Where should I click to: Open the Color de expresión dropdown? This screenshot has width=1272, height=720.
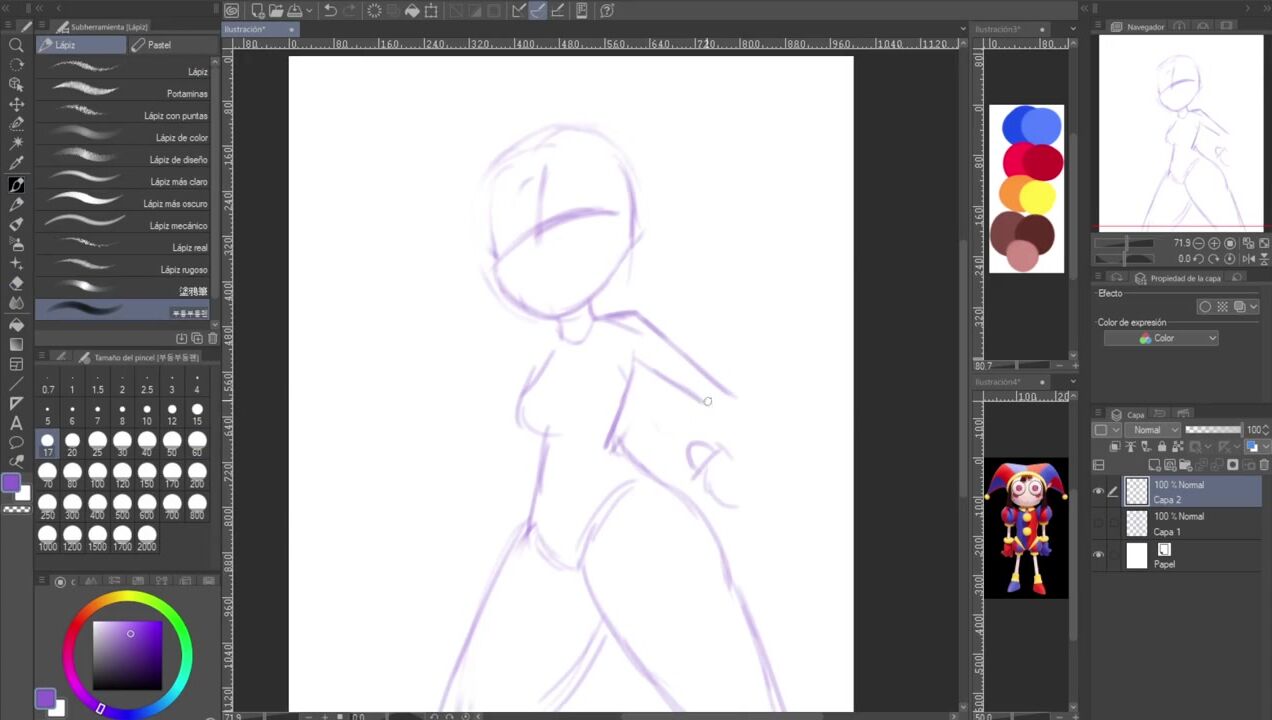tap(1161, 338)
